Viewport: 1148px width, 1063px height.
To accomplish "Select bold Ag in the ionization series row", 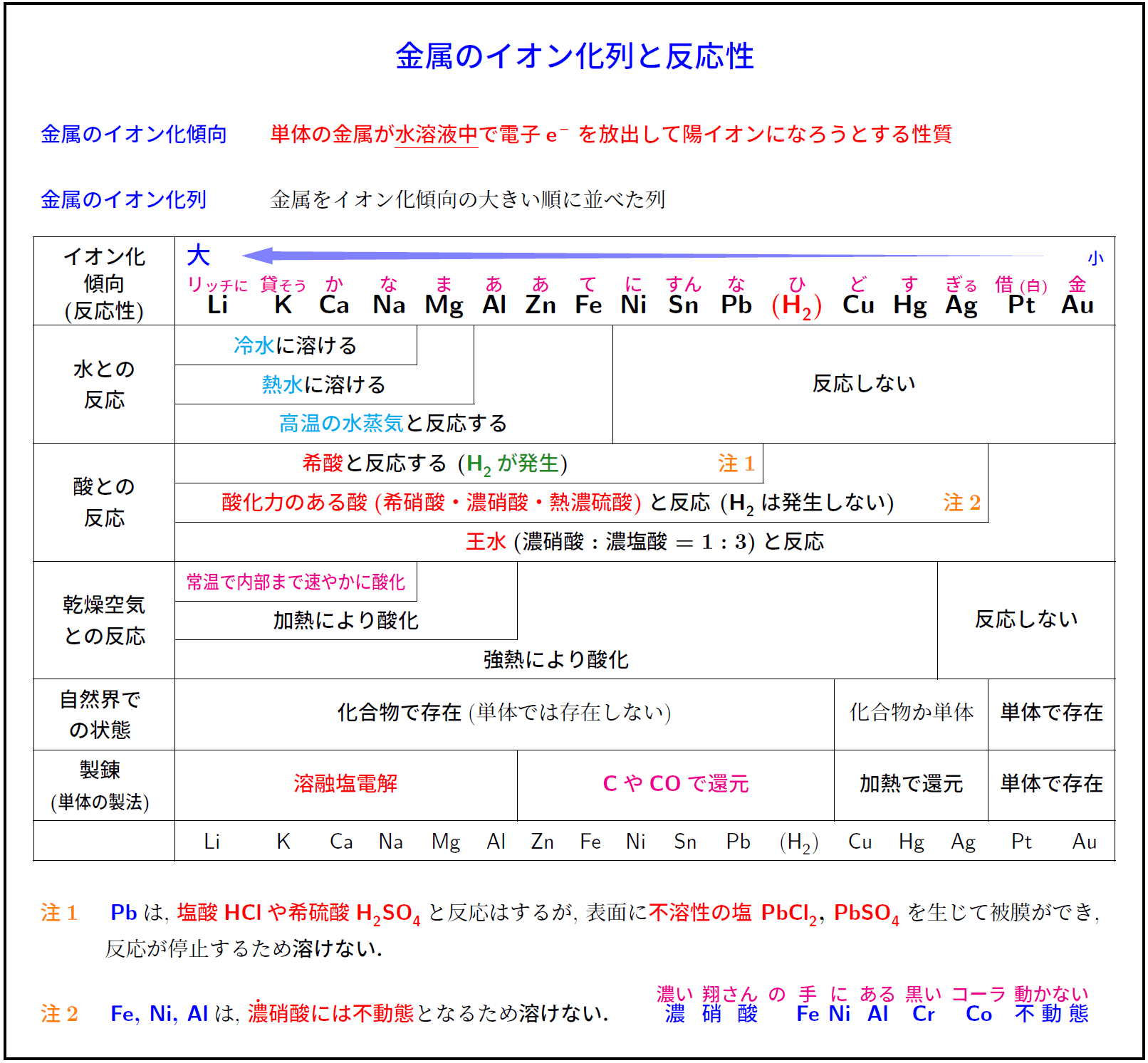I will click(961, 306).
